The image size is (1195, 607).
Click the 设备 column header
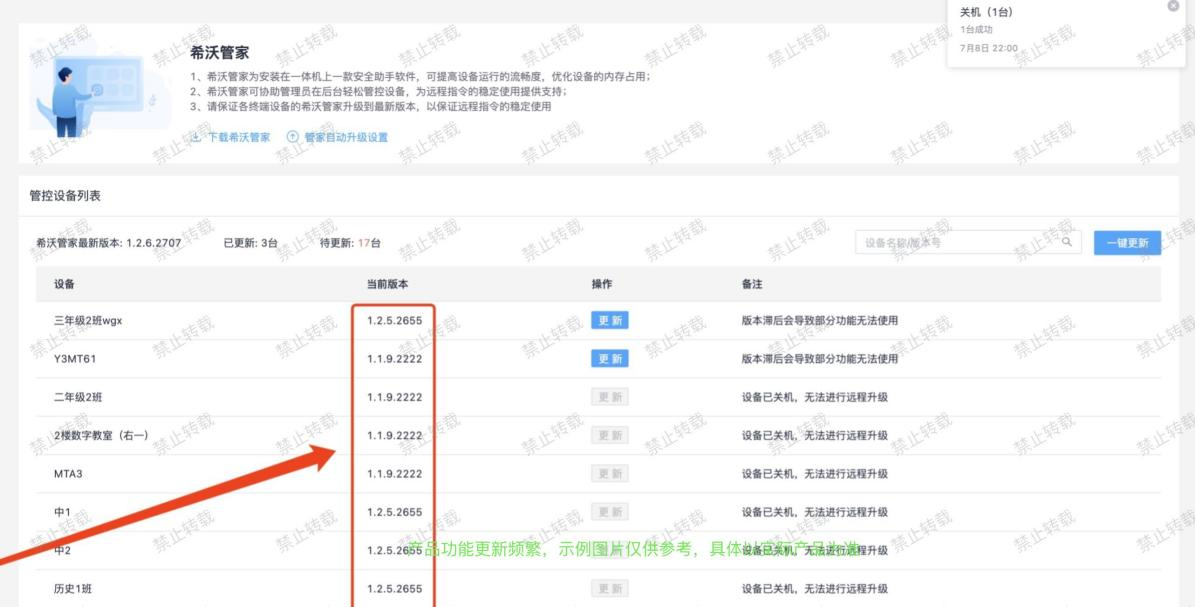coord(64,284)
